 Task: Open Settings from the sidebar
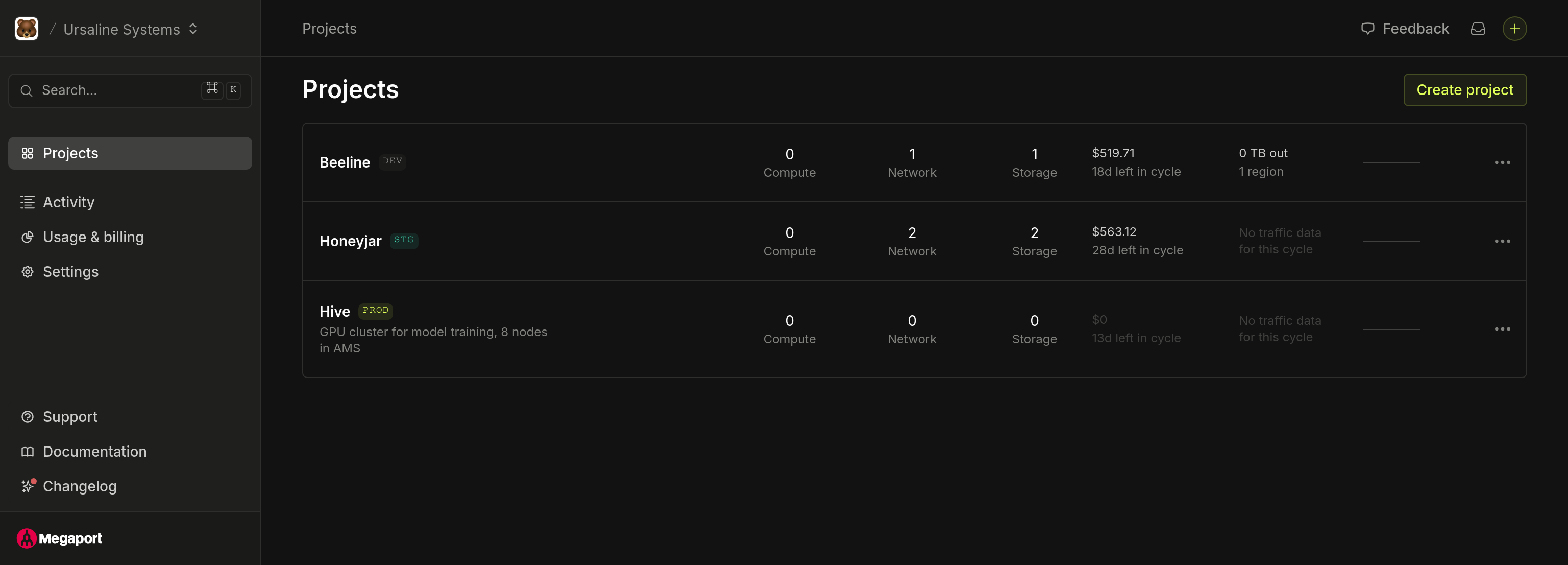tap(130, 272)
